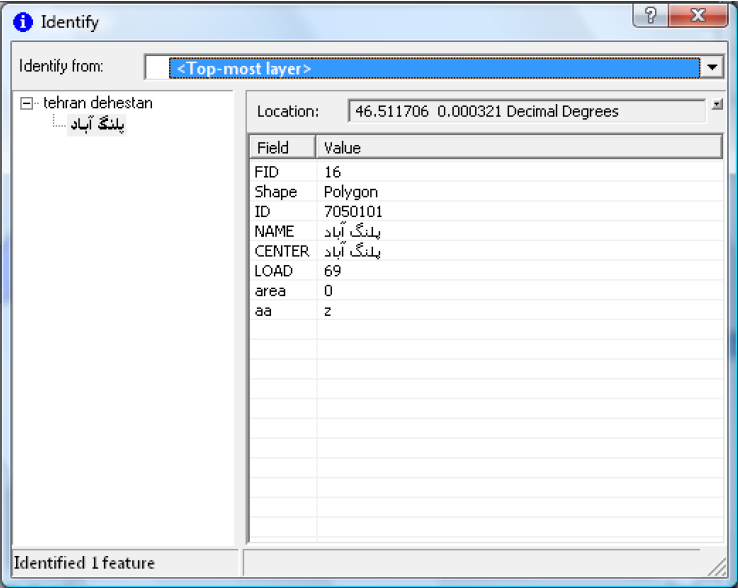Select the <Top-most layer> combo box
Viewport: 738px width, 588px height.
pos(434,68)
